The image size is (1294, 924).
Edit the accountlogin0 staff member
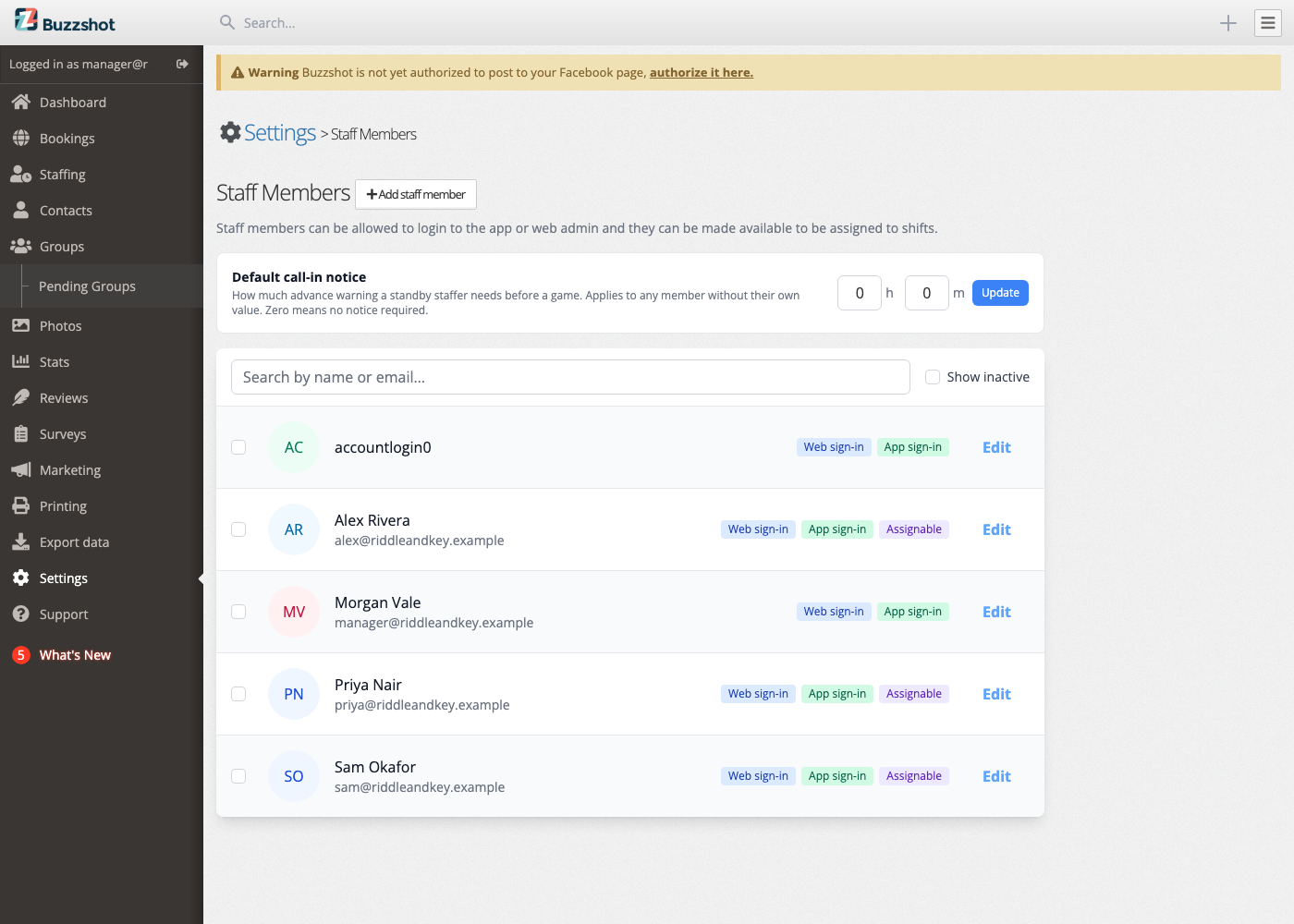tap(996, 447)
